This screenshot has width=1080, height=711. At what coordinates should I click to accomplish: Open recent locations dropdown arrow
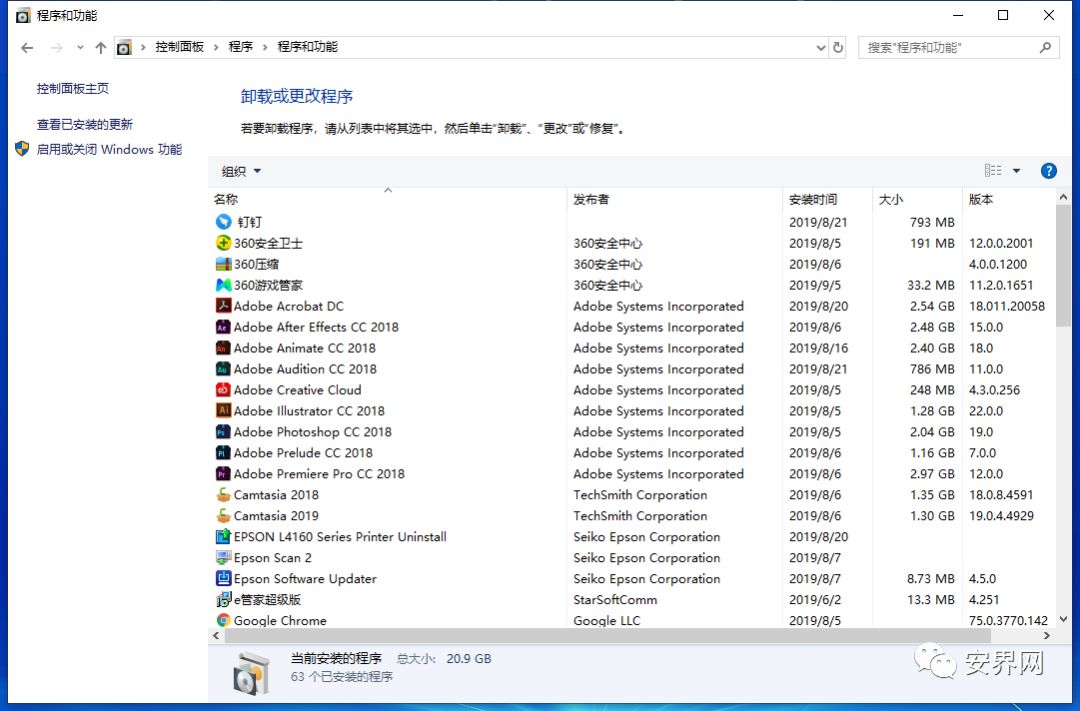coord(80,48)
